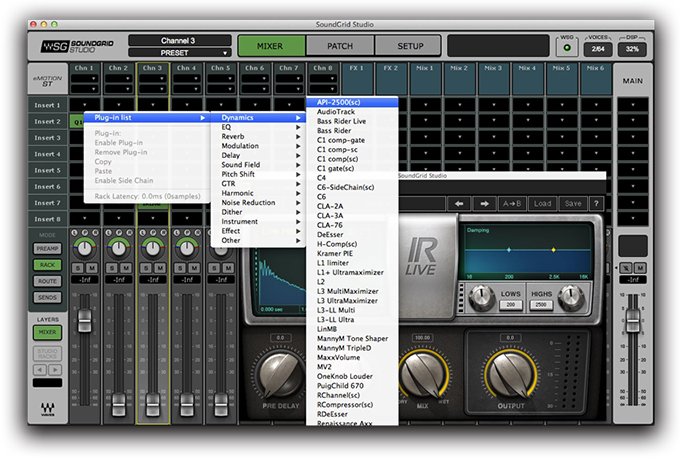Click the Highs frequency value 2500
The image size is (680, 462).
[541, 305]
